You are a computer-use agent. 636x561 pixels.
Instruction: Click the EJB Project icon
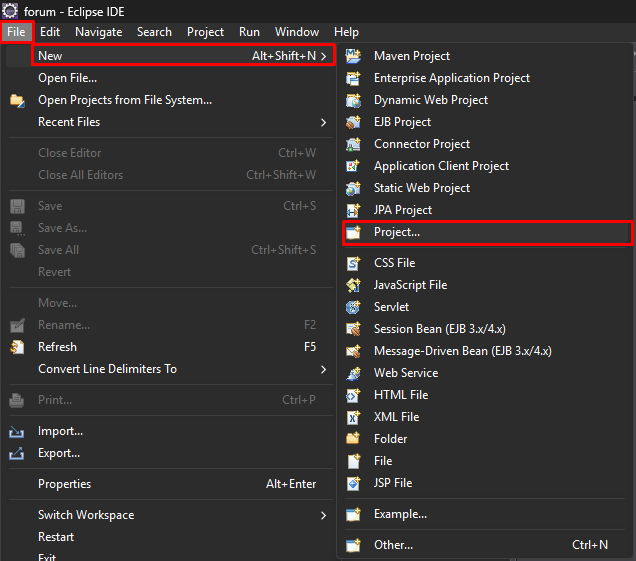coord(353,122)
